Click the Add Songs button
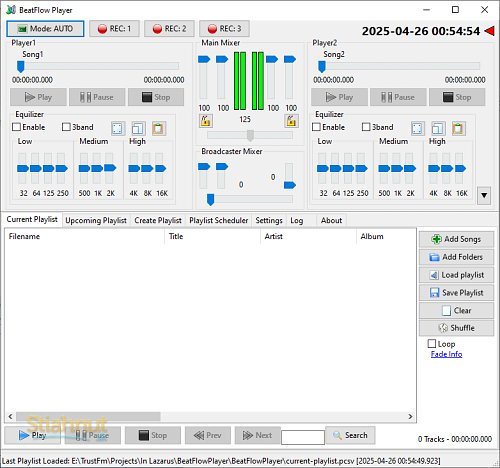Image resolution: width=500 pixels, height=468 pixels. pos(456,239)
